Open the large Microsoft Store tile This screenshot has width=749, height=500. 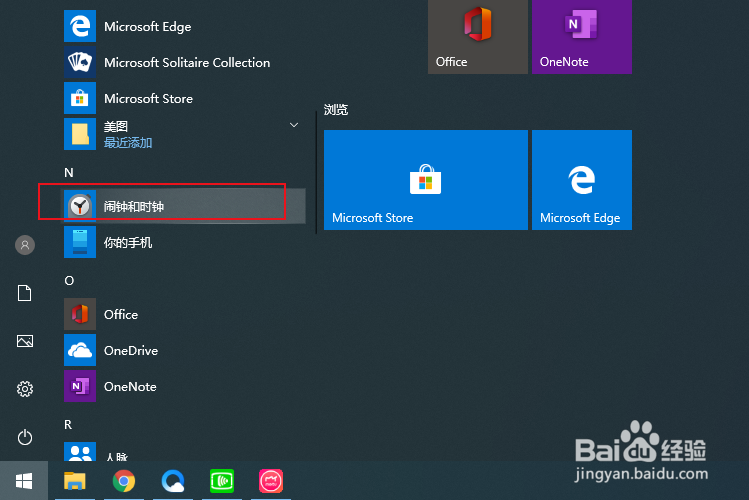pos(426,180)
